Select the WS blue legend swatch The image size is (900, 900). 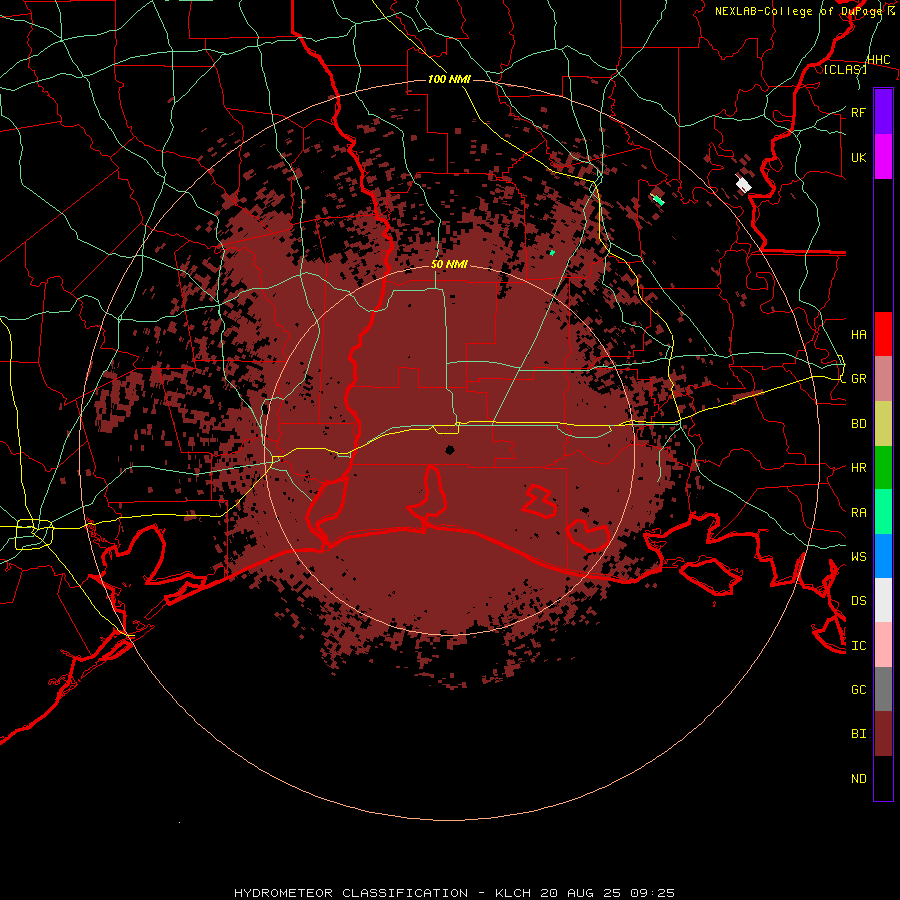883,556
